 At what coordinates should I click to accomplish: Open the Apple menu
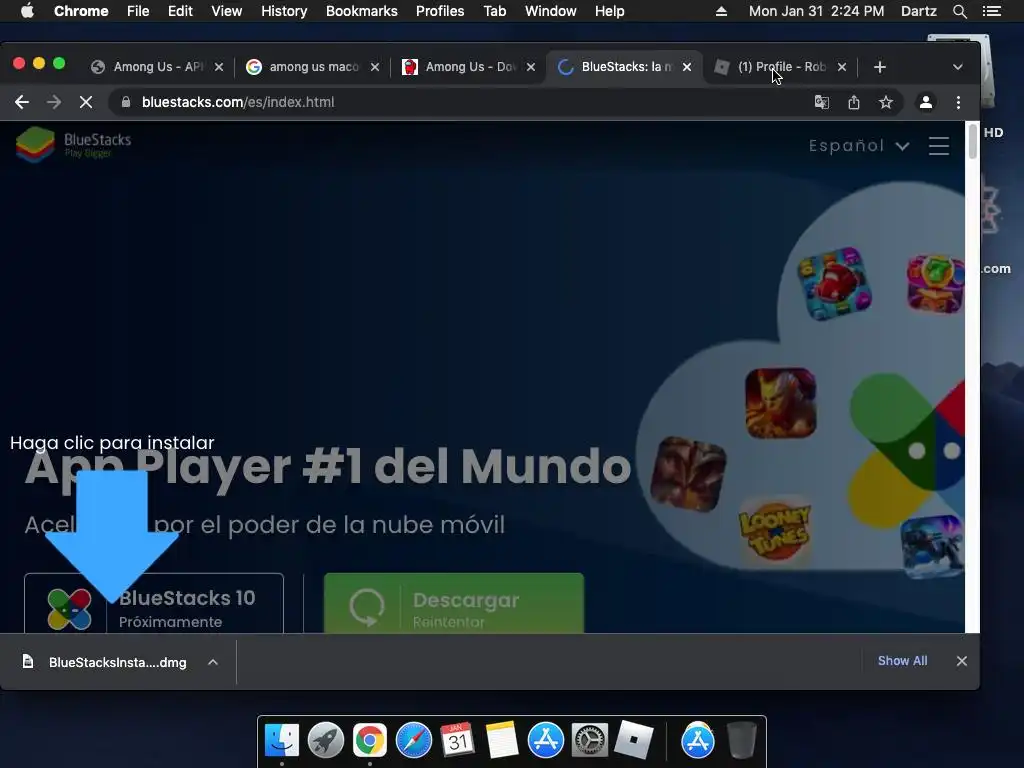click(x=27, y=11)
